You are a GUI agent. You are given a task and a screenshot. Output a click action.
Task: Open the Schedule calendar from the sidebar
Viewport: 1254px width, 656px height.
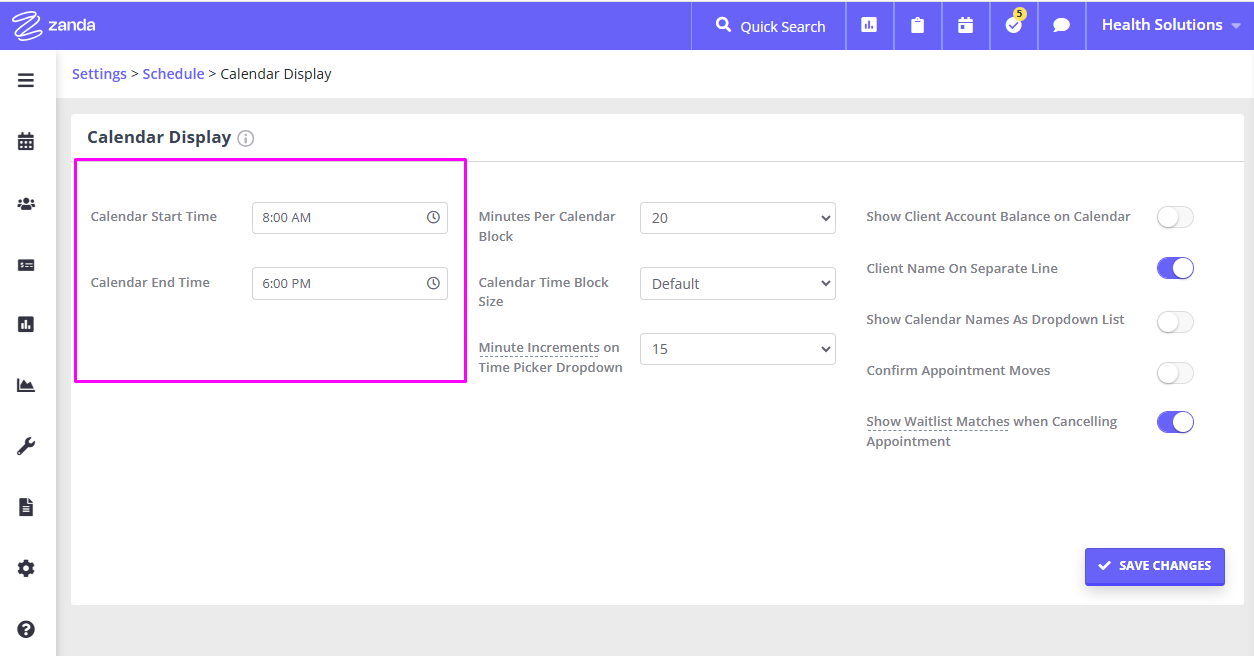click(x=25, y=141)
